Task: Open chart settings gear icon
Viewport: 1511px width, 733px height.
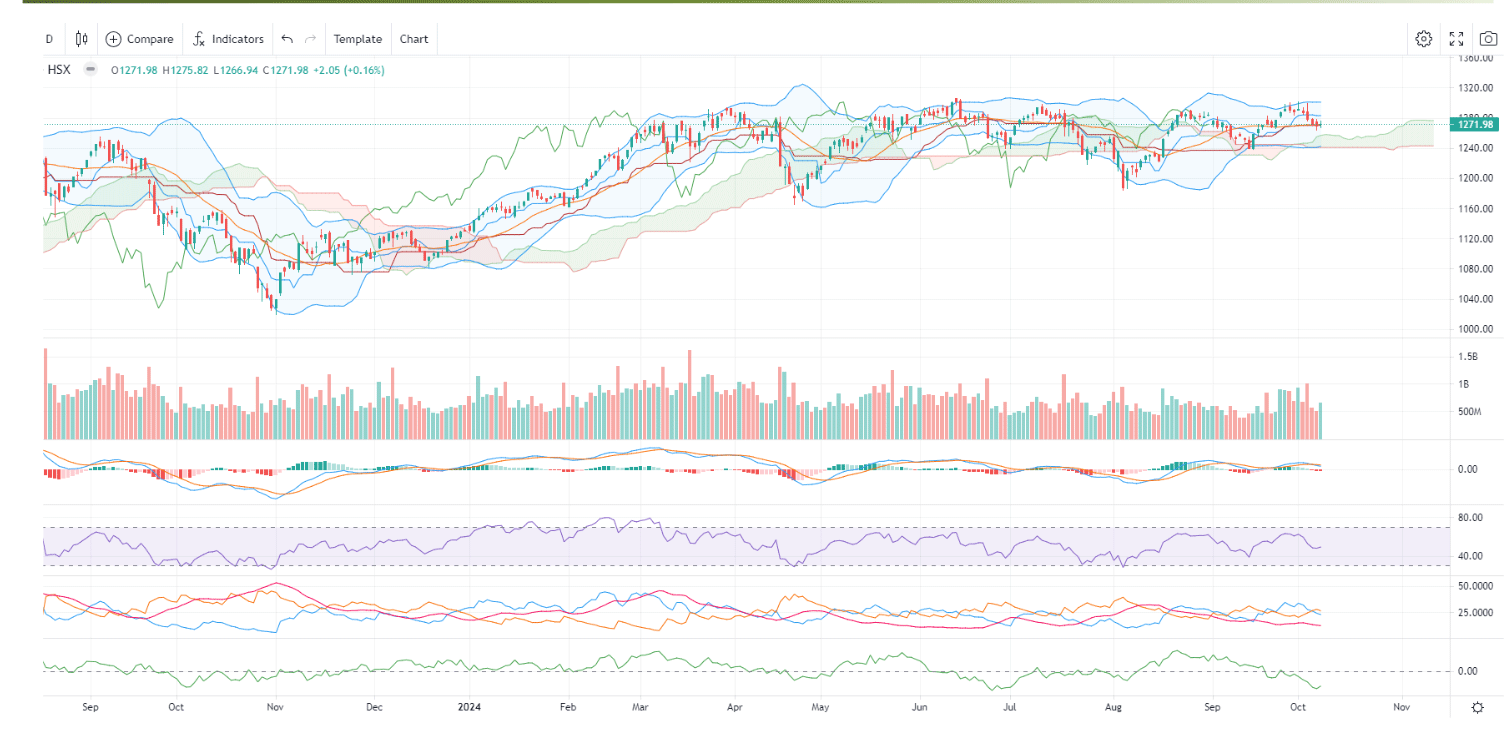Action: (x=1423, y=39)
